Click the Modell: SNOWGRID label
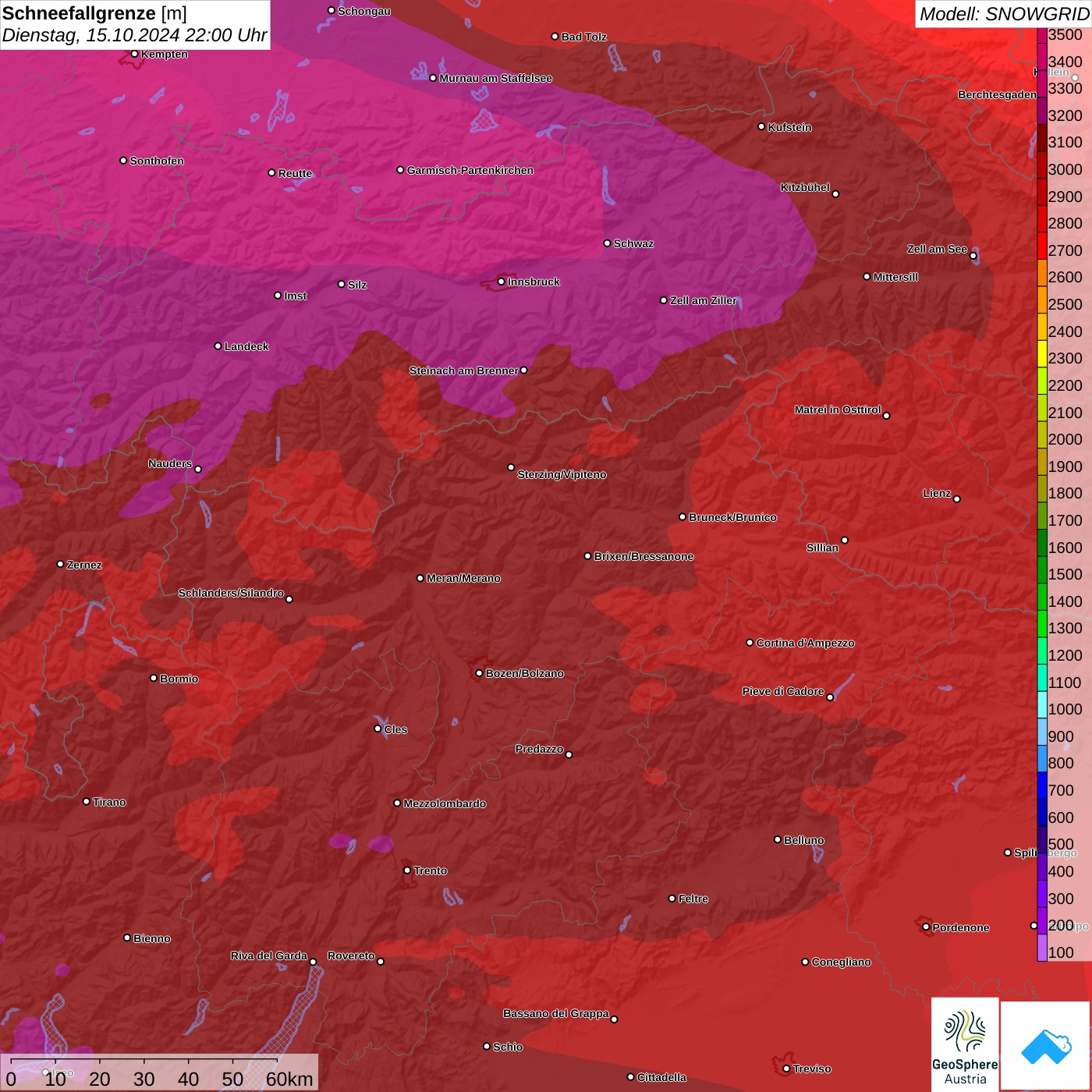Image resolution: width=1092 pixels, height=1092 pixels. coord(1004,13)
